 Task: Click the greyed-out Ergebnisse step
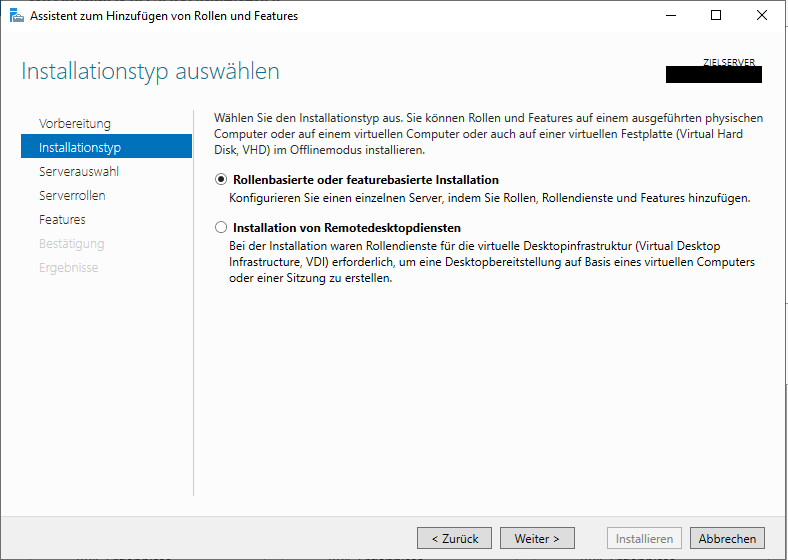point(68,267)
